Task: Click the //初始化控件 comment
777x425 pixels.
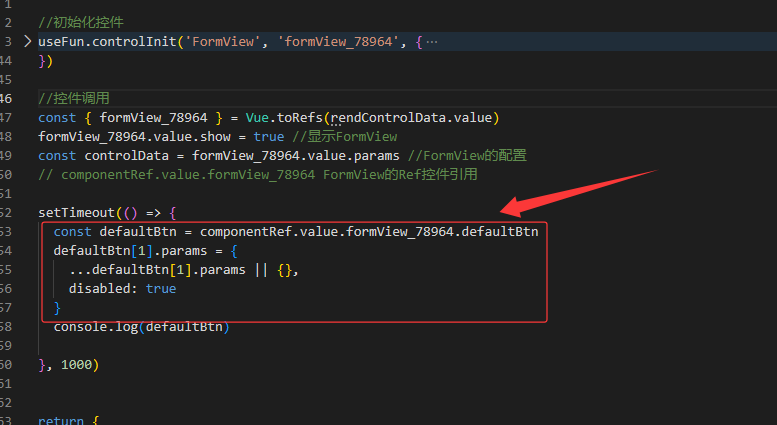Action: pyautogui.click(x=88, y=22)
